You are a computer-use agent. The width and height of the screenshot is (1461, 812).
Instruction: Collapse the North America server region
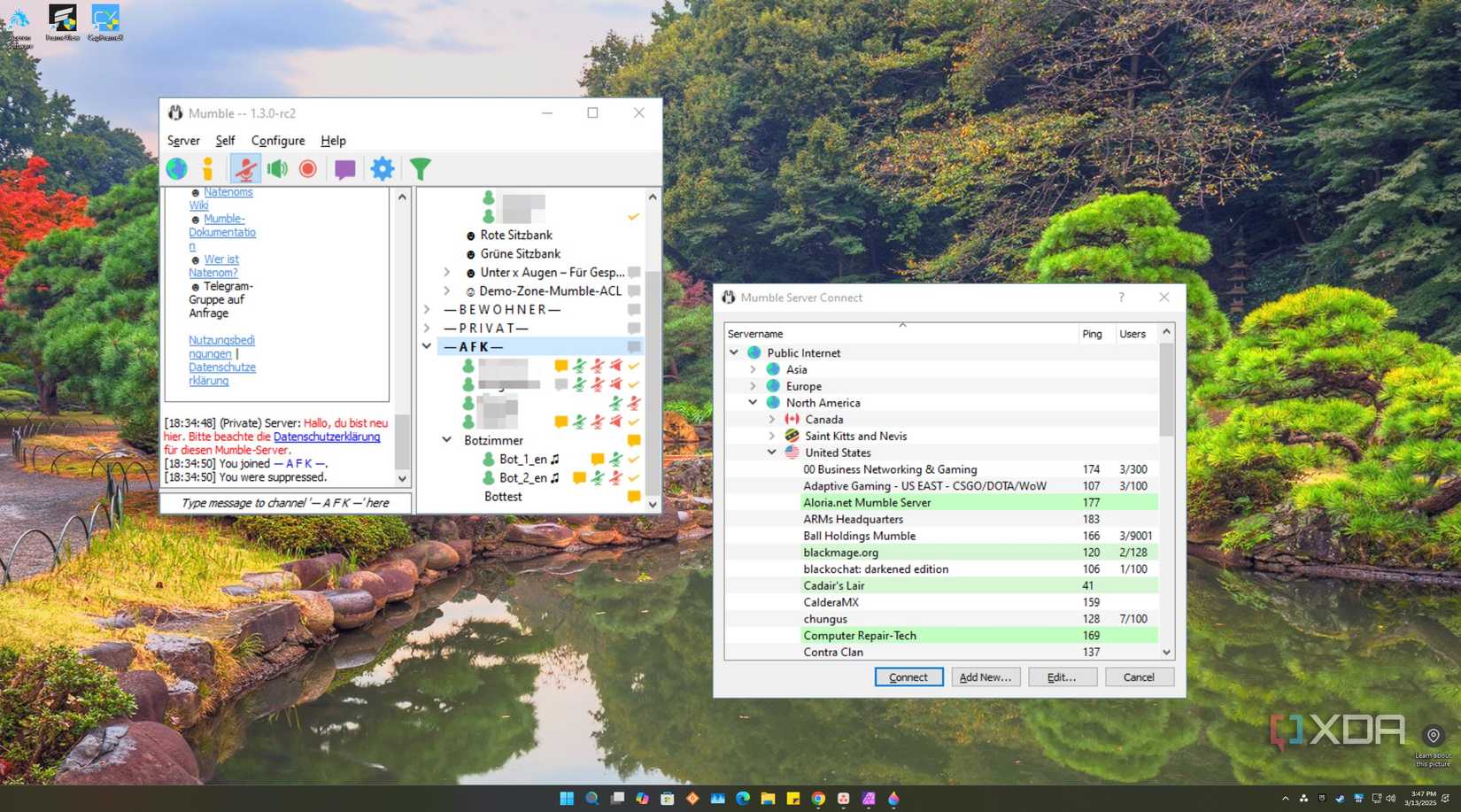754,402
